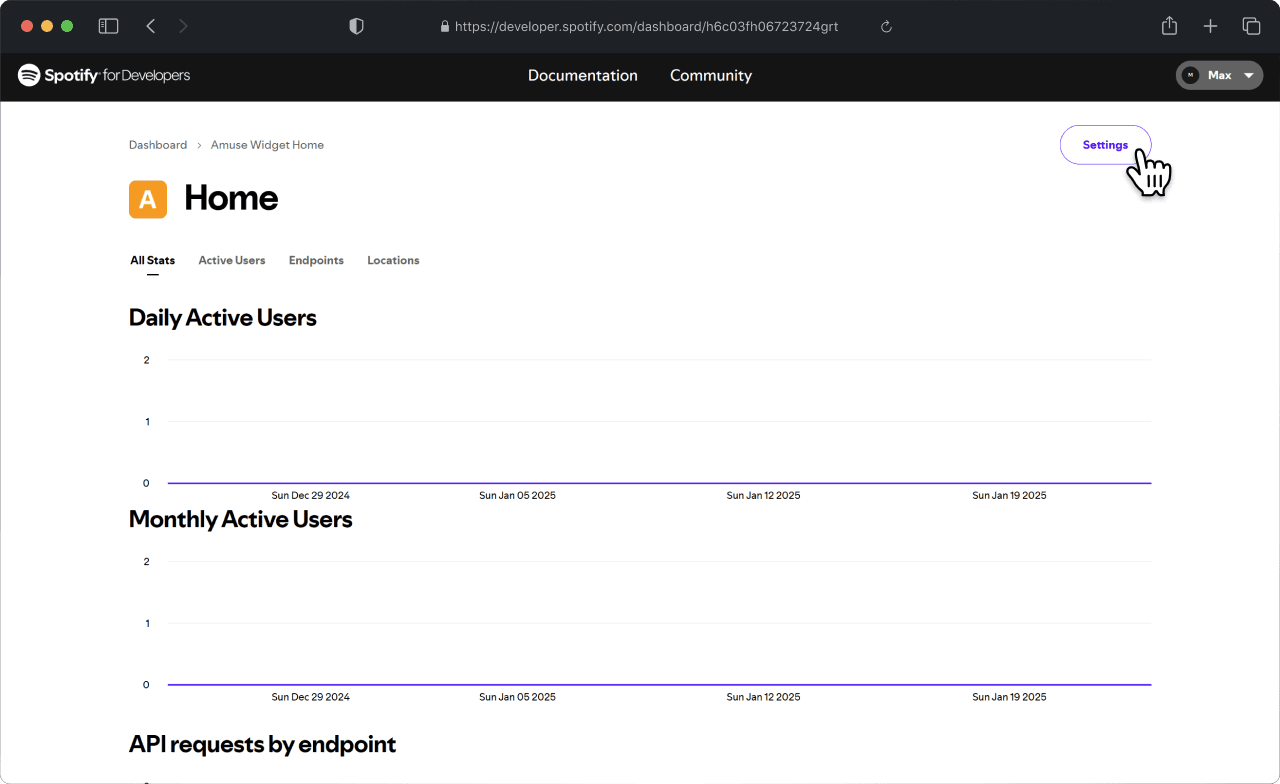Add a new tab with plus icon
This screenshot has height=784, width=1280.
(1210, 26)
